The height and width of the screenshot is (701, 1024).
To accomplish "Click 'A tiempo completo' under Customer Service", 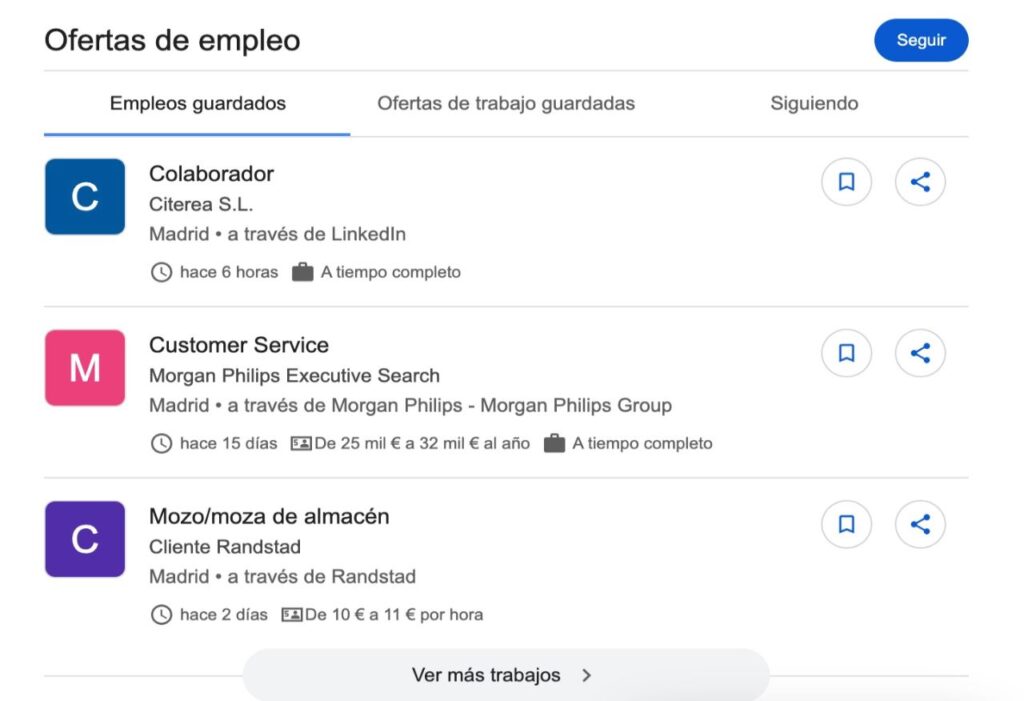I will [x=643, y=443].
